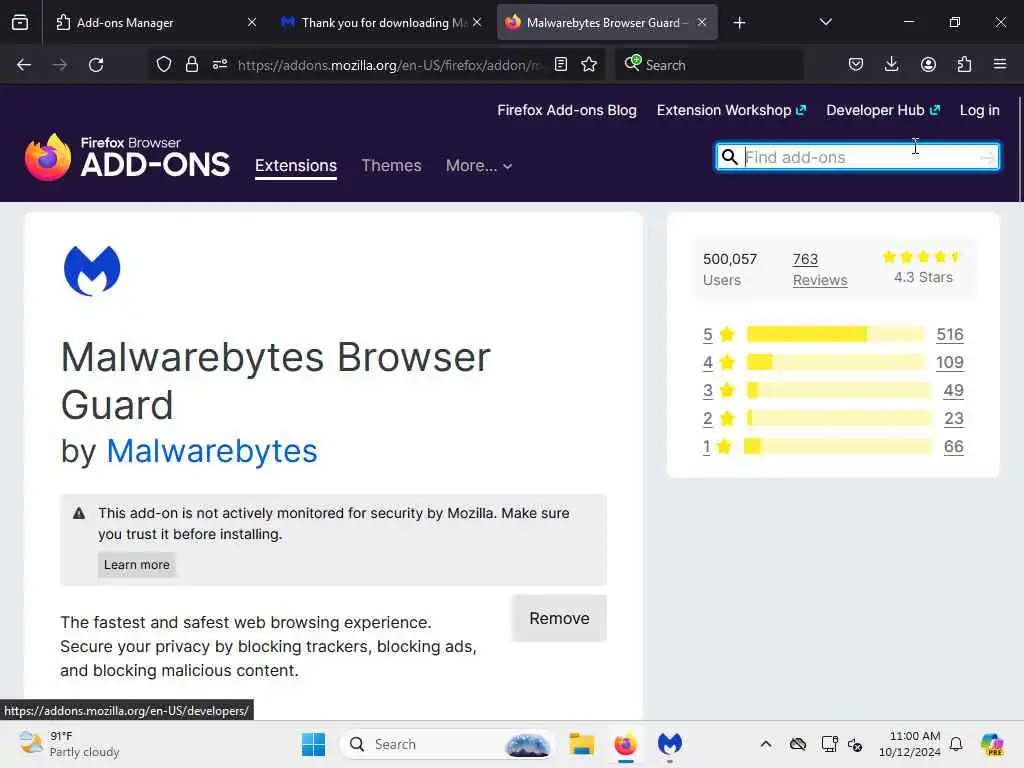Open the Extensions section
1024x768 pixels.
[x=296, y=166]
